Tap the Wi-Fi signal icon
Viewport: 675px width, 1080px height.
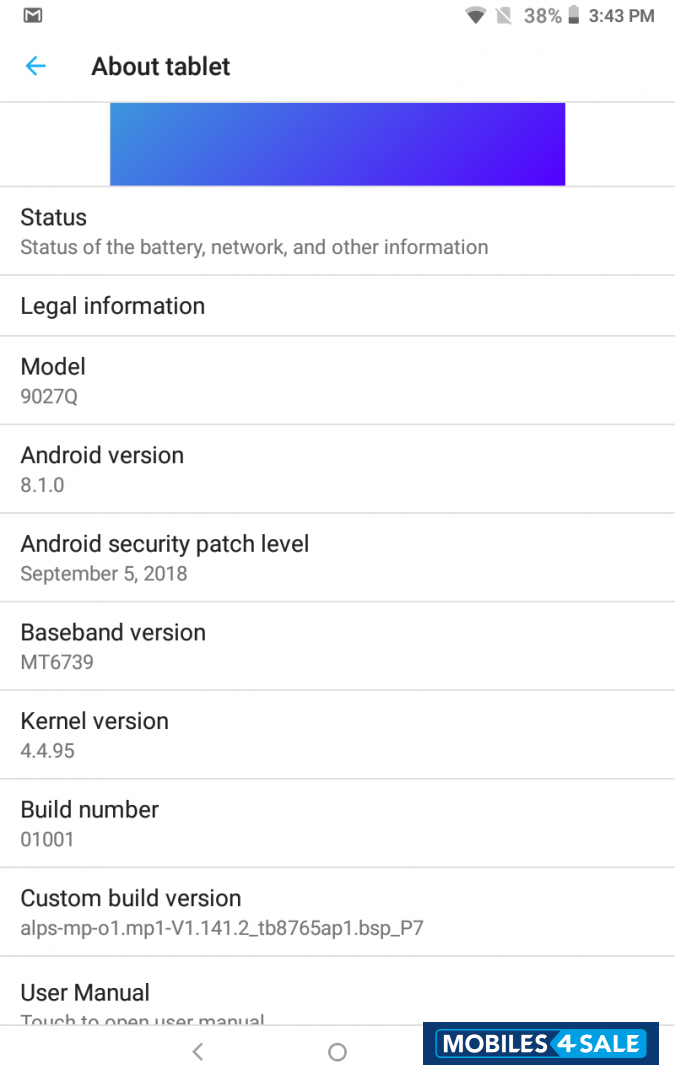(475, 16)
